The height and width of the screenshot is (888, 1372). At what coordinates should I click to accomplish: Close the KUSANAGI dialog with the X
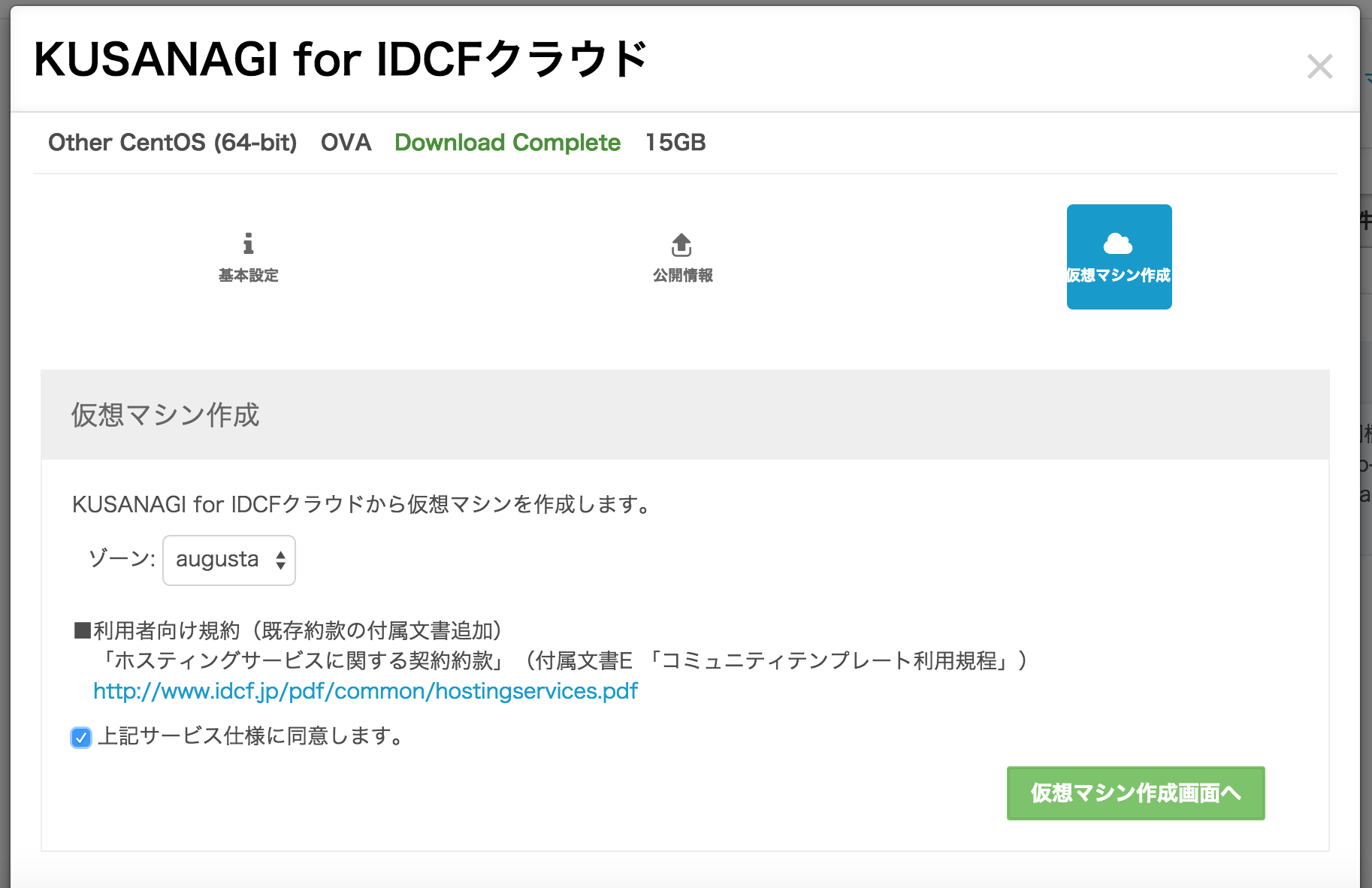(1319, 67)
